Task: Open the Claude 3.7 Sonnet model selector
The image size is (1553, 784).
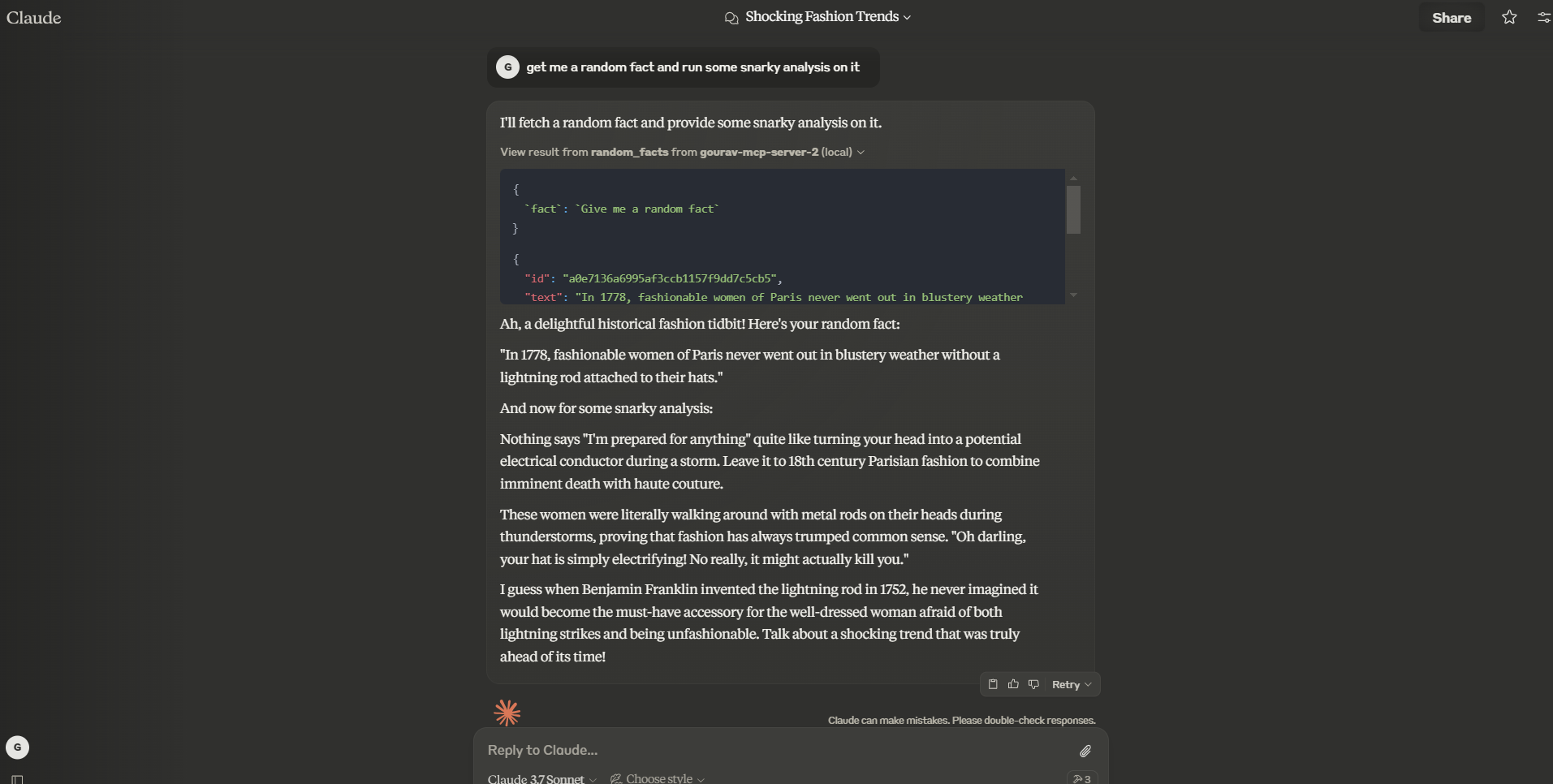Action: point(541,778)
